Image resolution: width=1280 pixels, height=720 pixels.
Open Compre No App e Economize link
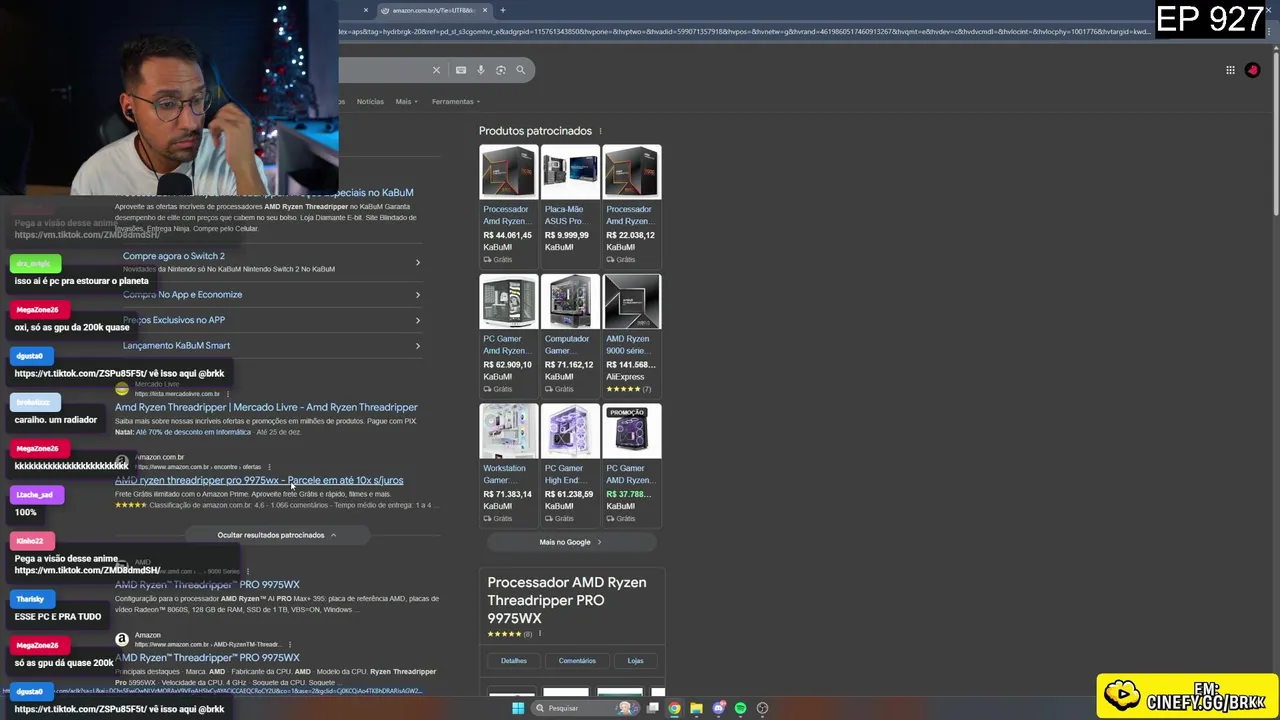pos(182,295)
